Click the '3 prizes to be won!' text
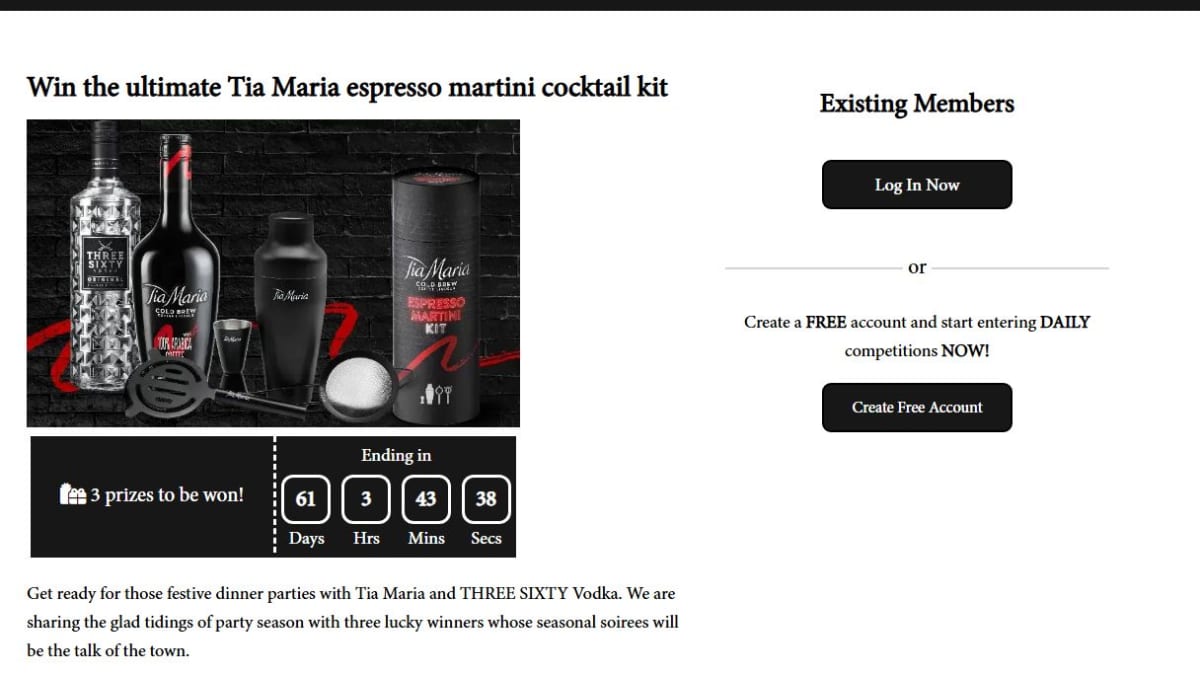The image size is (1200, 675). click(166, 495)
